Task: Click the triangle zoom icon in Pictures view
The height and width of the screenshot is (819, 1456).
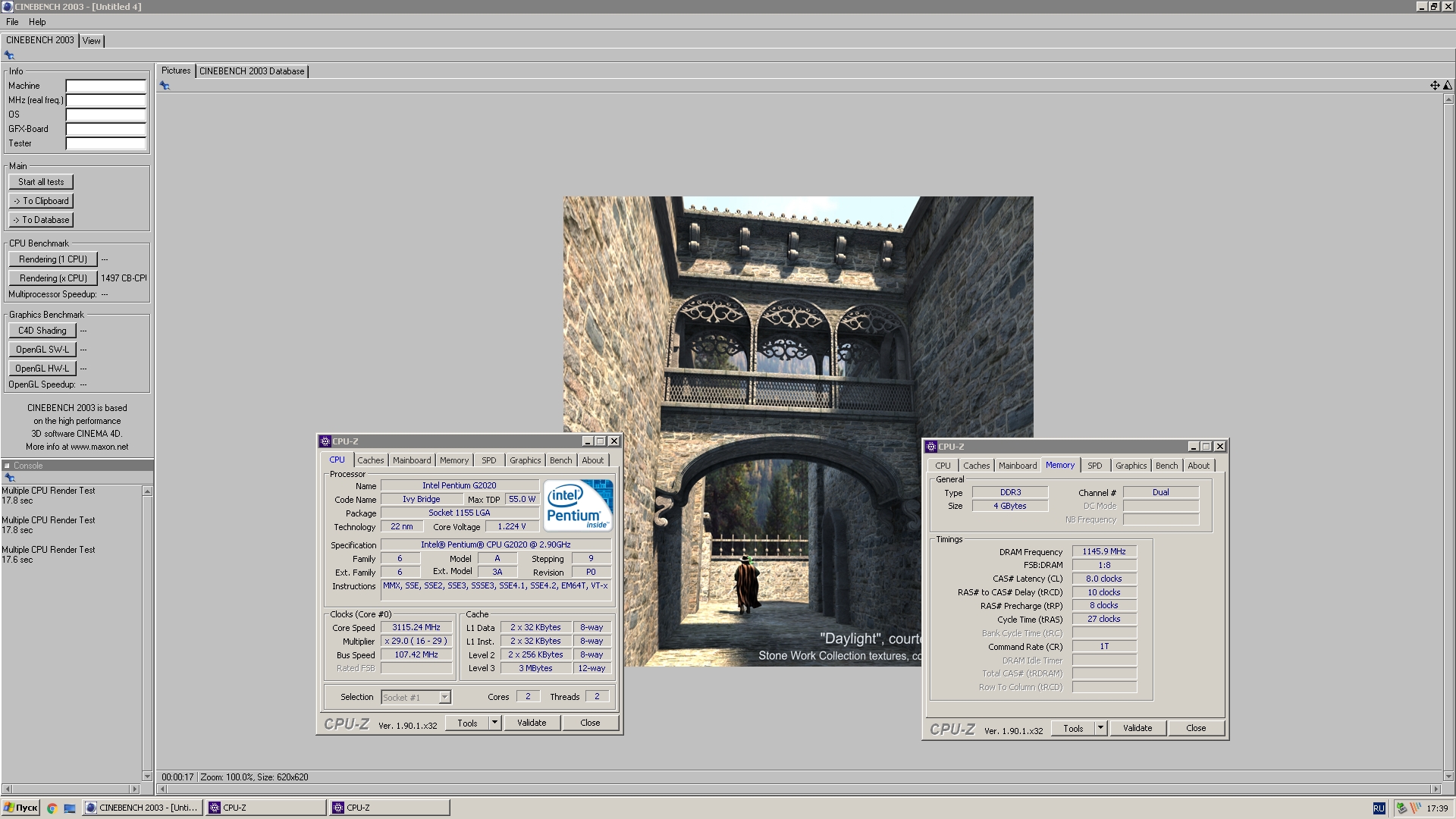Action: tap(1448, 86)
